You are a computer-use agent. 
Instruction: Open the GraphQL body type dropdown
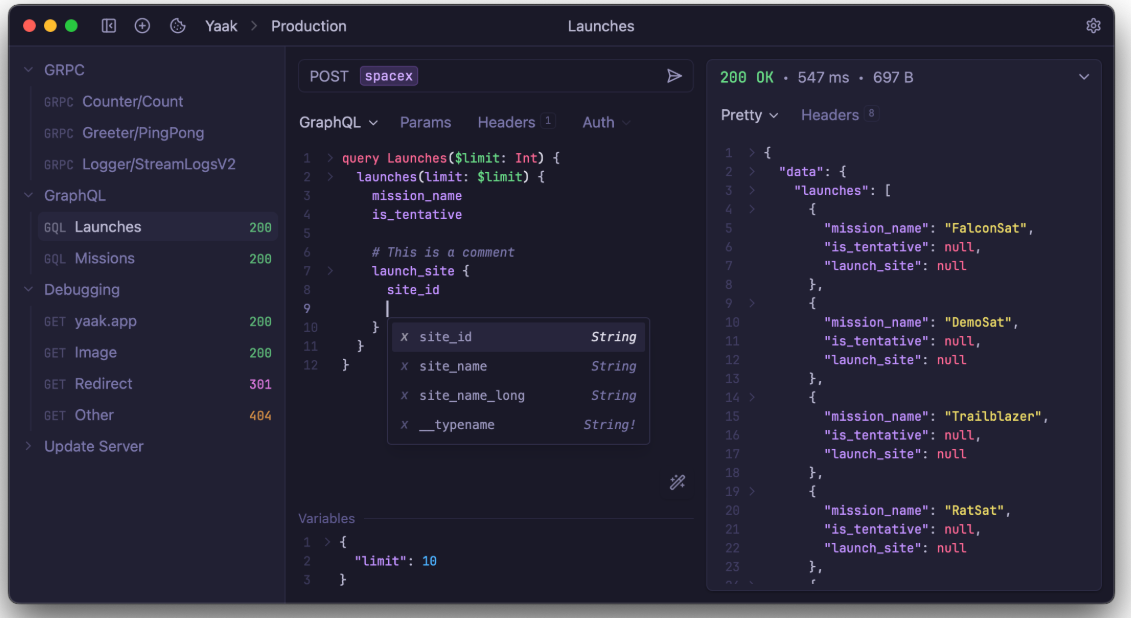pyautogui.click(x=338, y=123)
